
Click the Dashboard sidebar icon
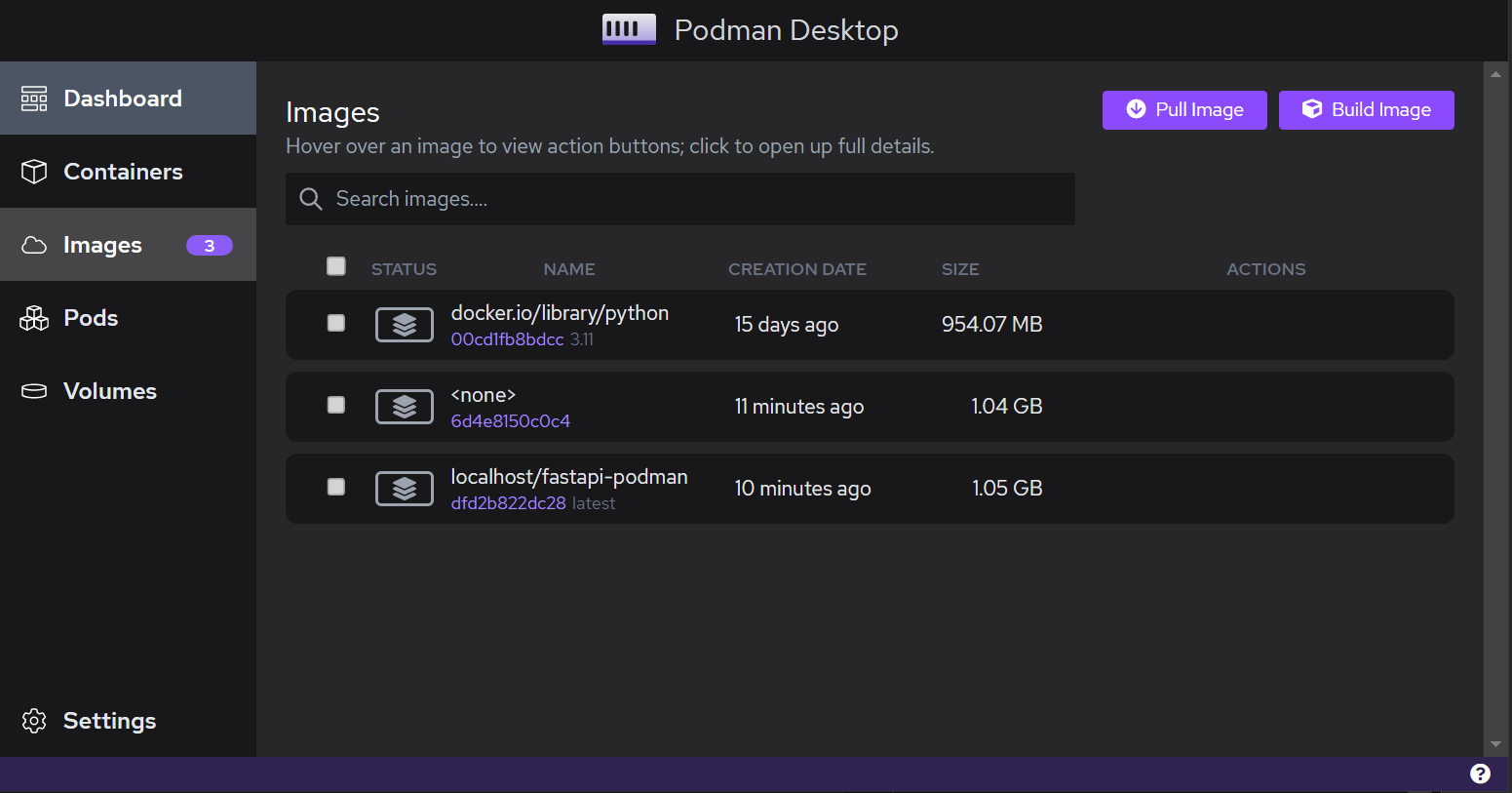point(34,99)
